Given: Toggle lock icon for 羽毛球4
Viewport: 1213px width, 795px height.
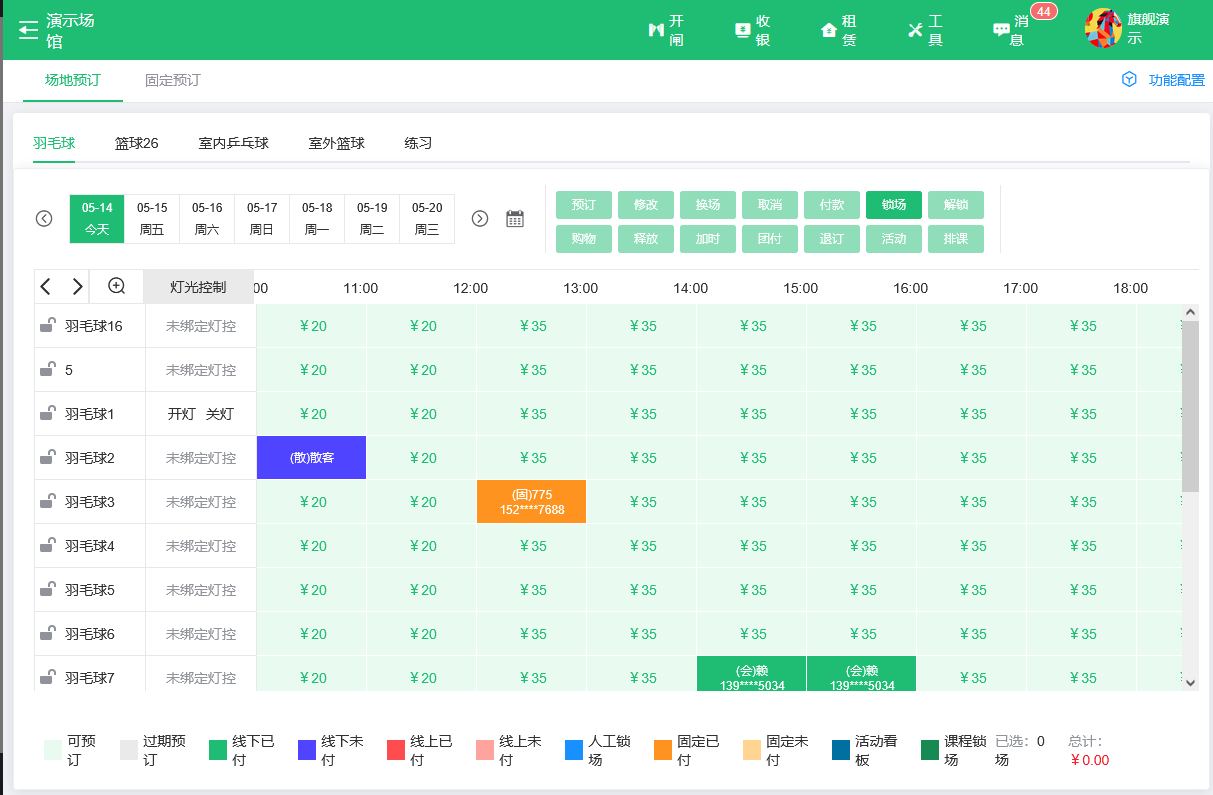Looking at the screenshot, I should [47, 545].
